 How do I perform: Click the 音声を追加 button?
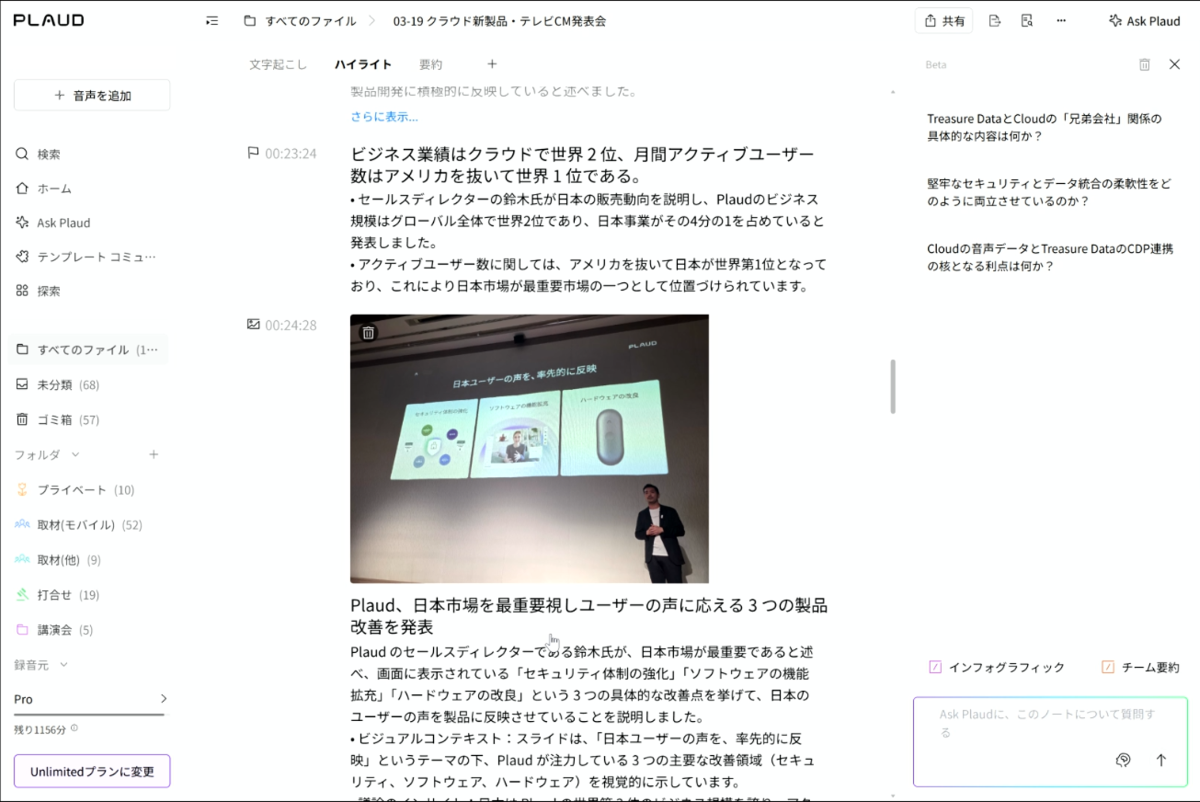point(92,95)
